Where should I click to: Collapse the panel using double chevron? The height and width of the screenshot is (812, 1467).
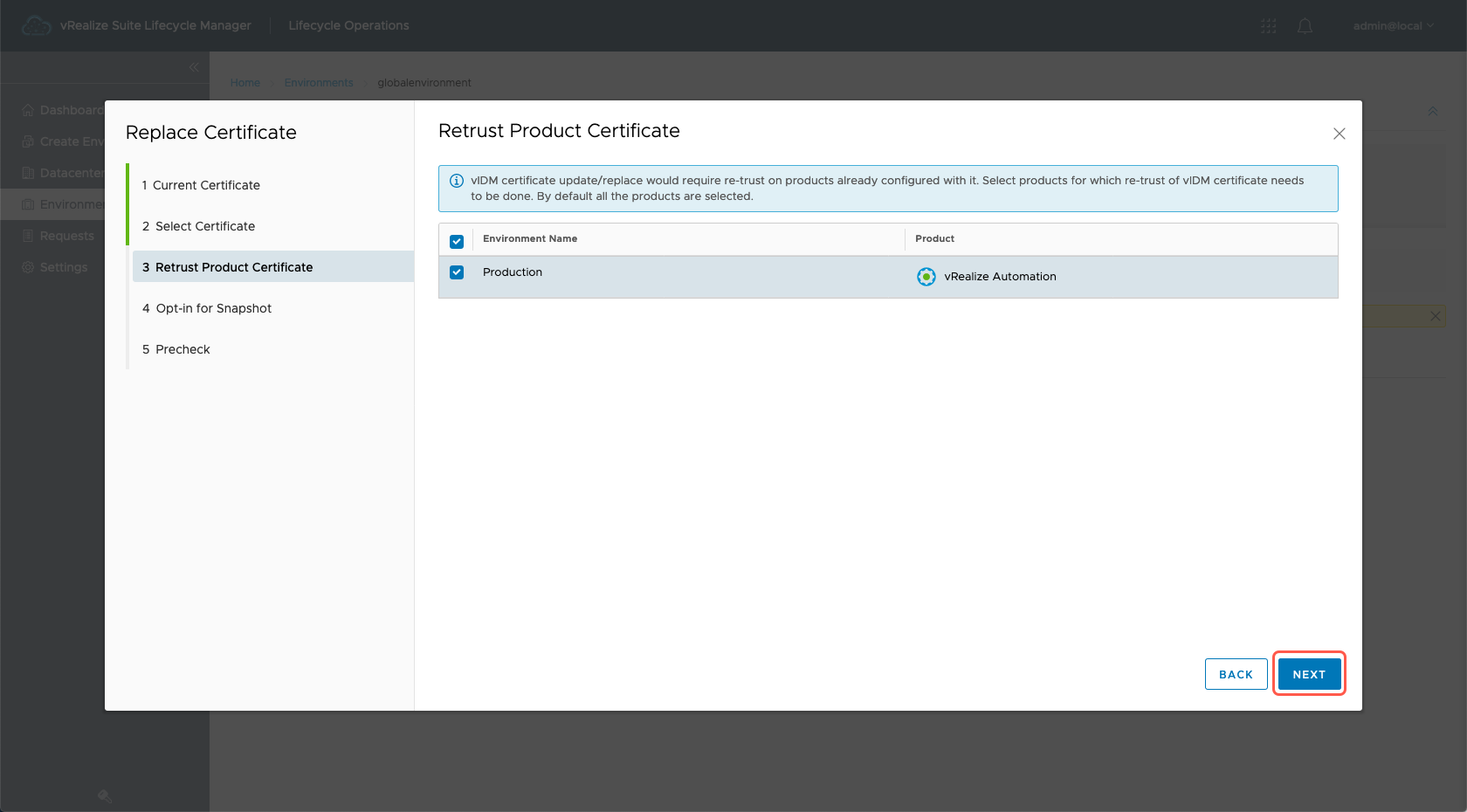[1432, 112]
